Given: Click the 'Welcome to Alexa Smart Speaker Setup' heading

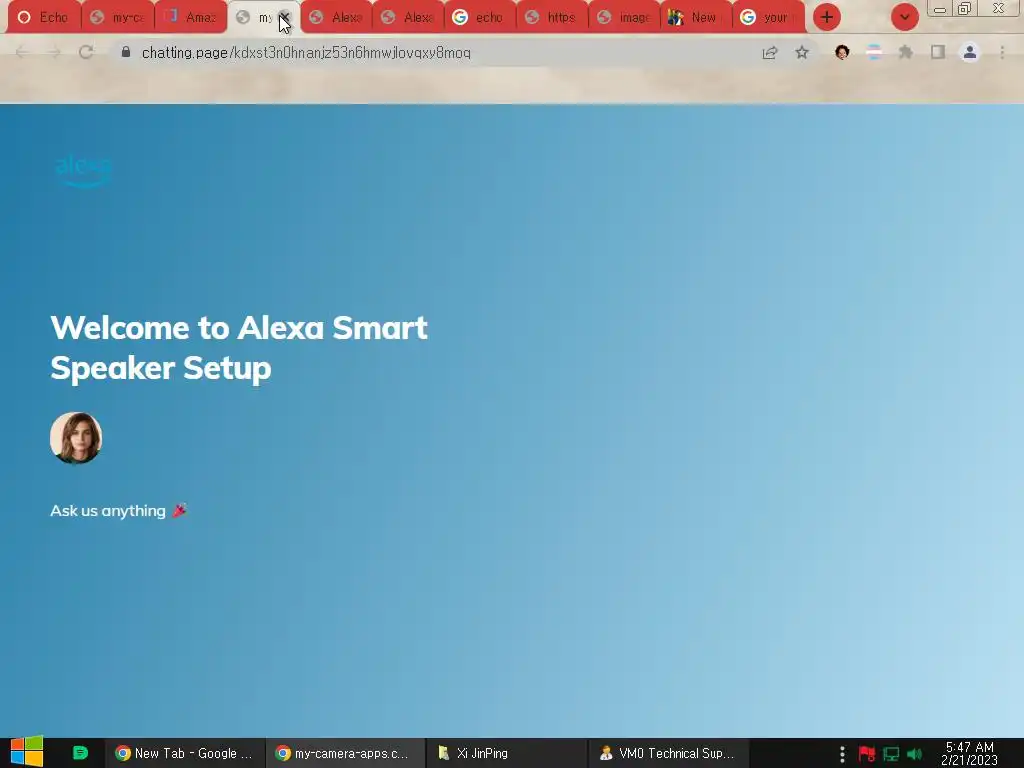Looking at the screenshot, I should pos(239,347).
